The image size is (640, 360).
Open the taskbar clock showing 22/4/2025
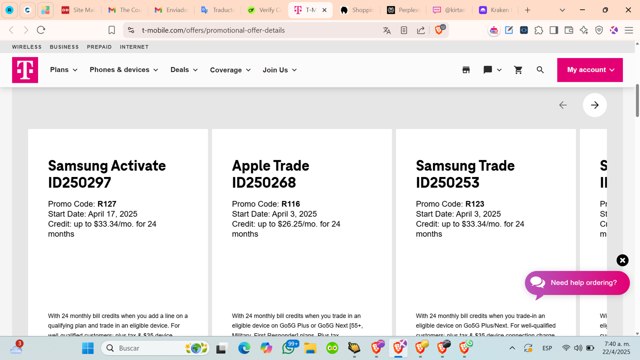(617, 348)
